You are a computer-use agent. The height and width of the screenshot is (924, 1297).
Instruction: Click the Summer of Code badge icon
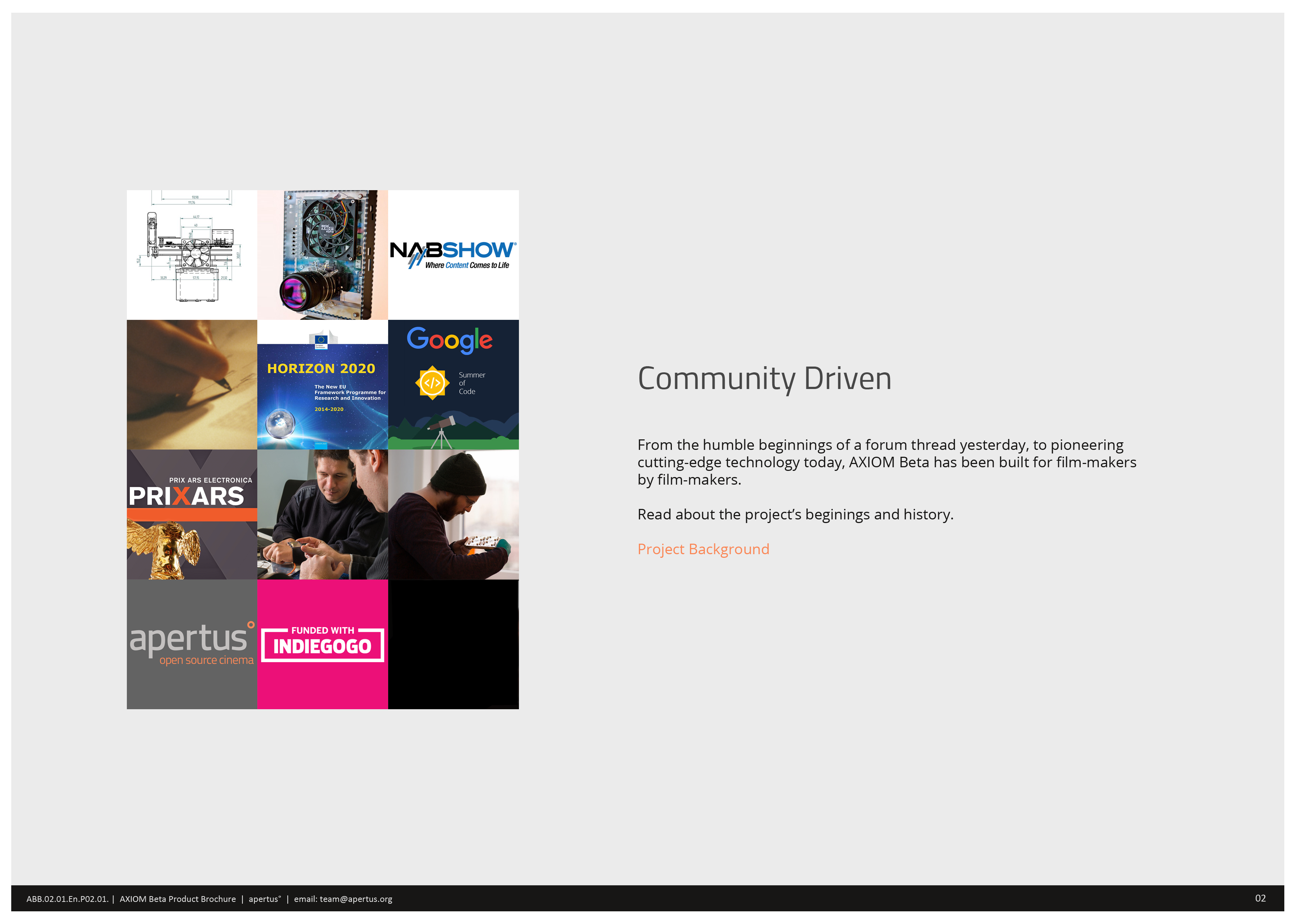click(x=433, y=383)
